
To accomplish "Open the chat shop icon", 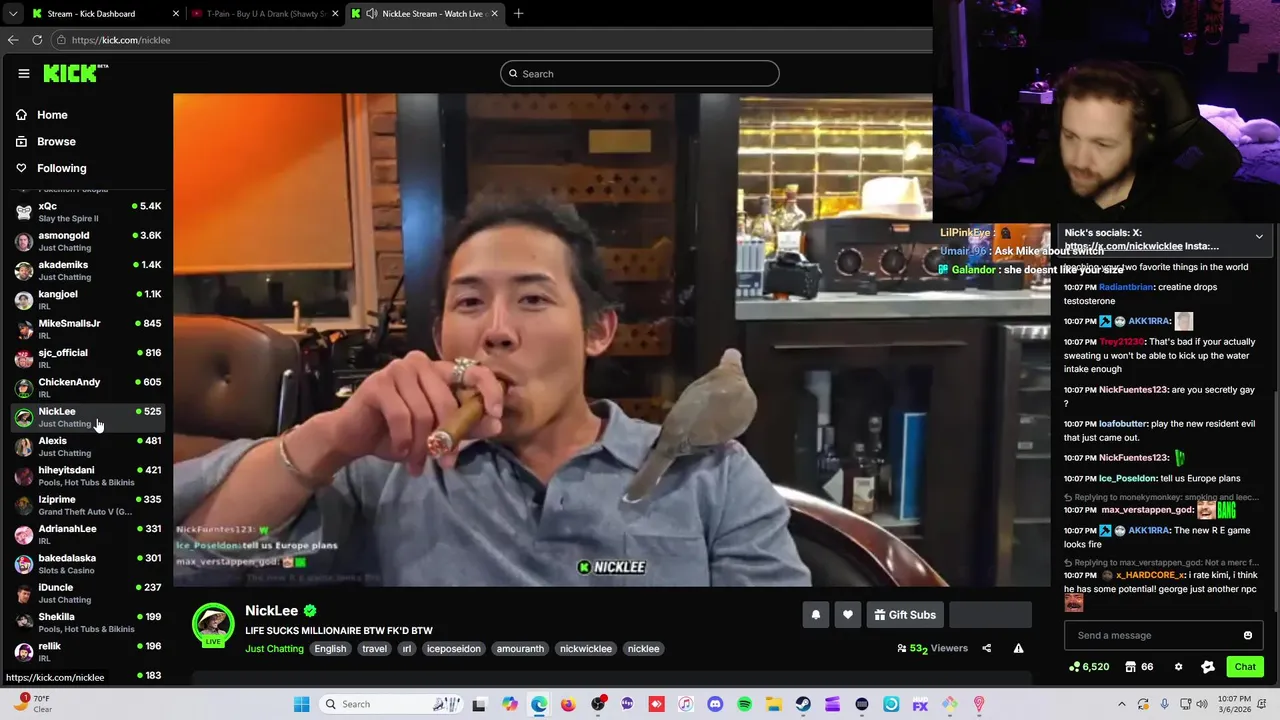I will point(1139,667).
